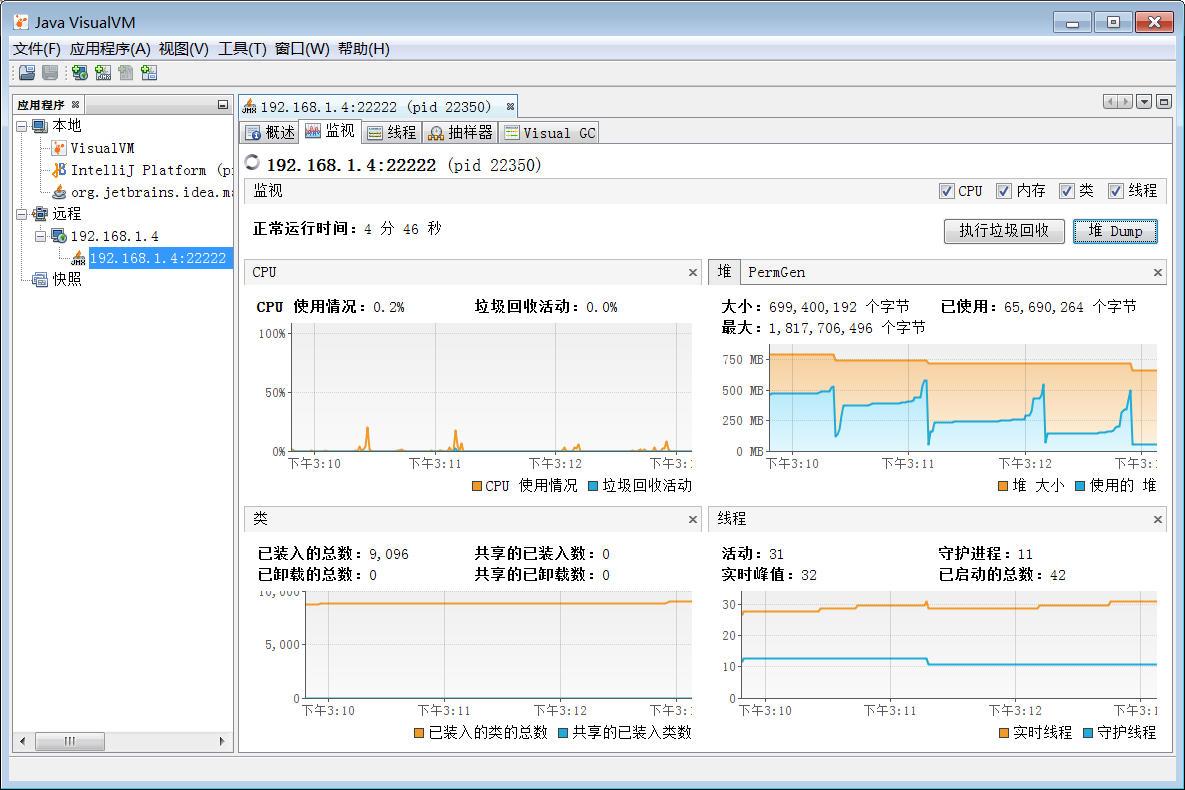Open the 应用程序(A) menu

click(x=110, y=49)
